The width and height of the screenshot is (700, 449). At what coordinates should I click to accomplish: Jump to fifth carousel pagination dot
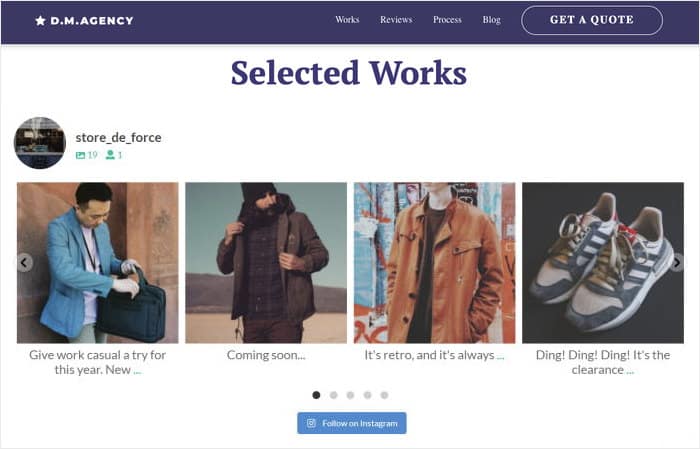click(384, 395)
